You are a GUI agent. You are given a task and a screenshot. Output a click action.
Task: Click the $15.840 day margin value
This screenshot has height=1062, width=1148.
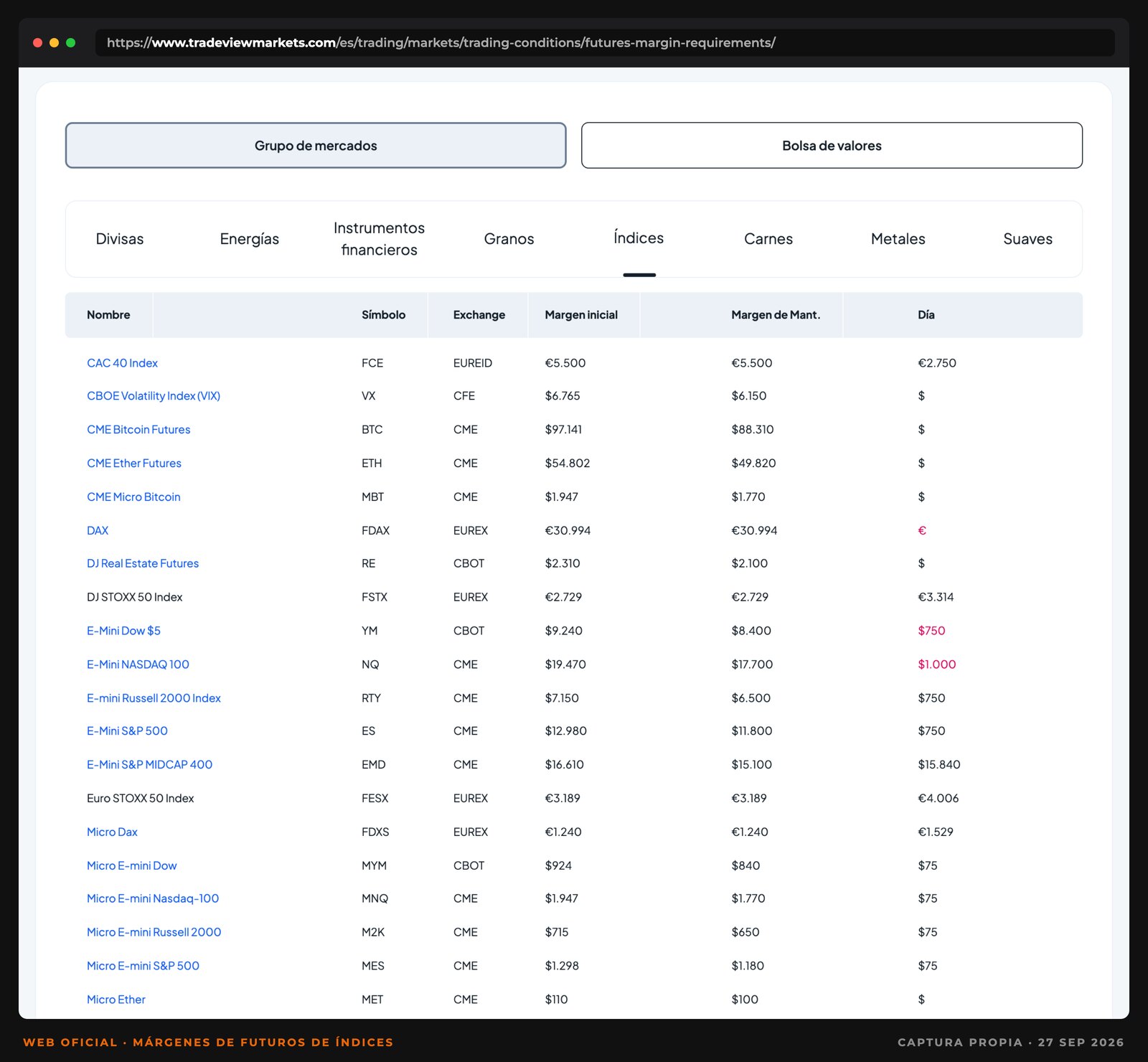tap(939, 765)
